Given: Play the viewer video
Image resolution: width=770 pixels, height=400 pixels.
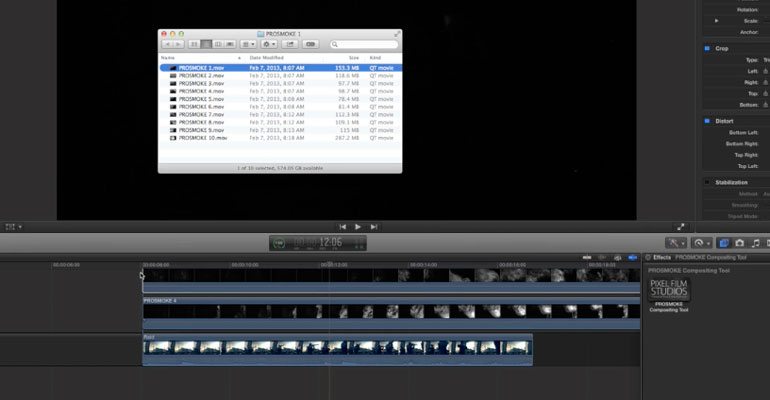Looking at the screenshot, I should (358, 227).
